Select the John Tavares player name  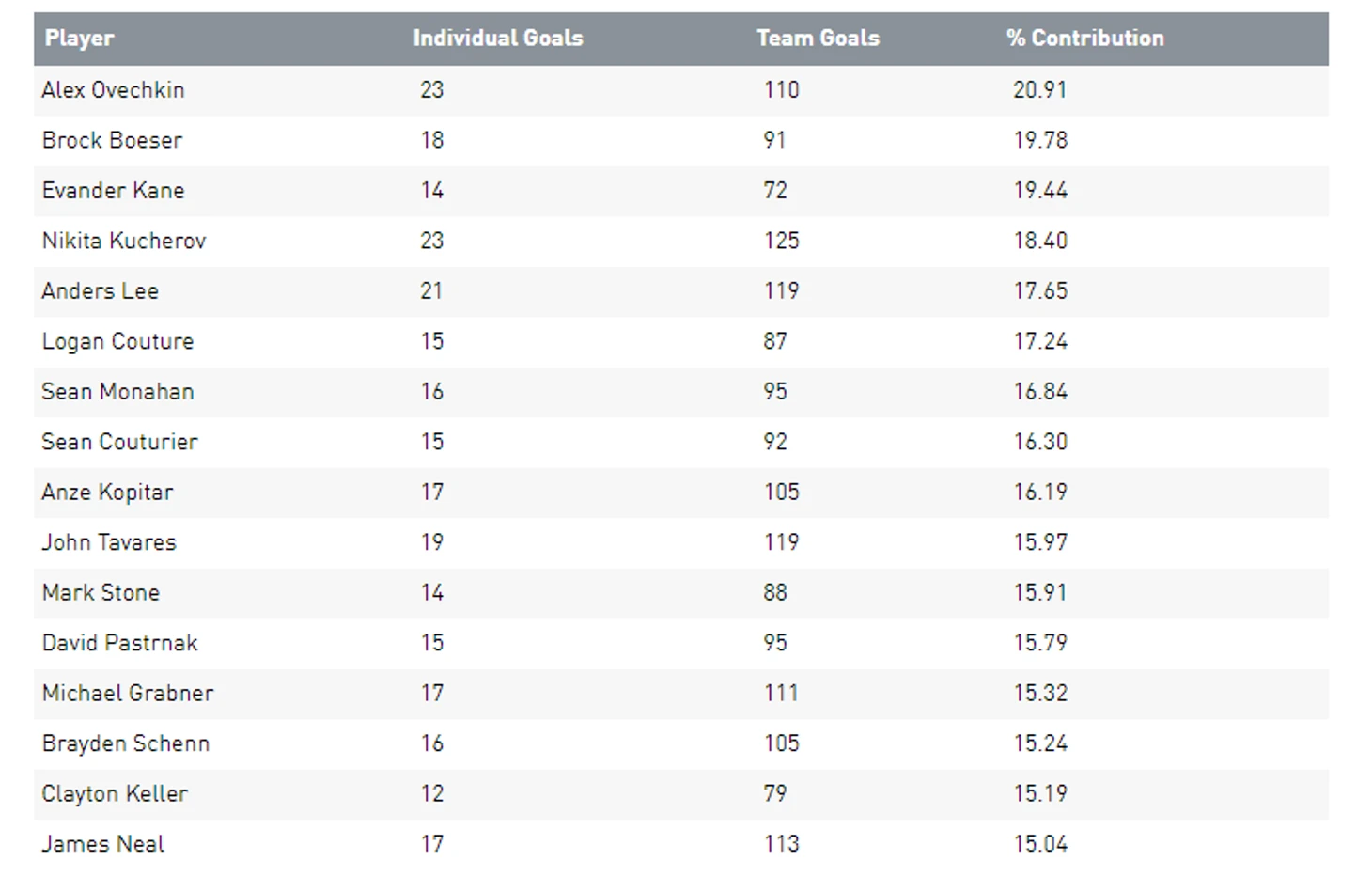(x=109, y=542)
